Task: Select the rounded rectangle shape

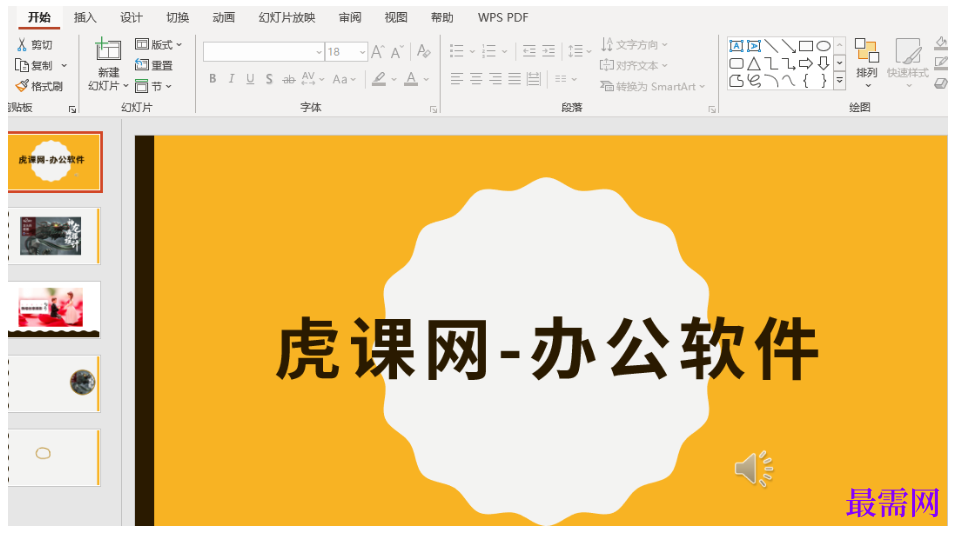Action: [x=736, y=63]
